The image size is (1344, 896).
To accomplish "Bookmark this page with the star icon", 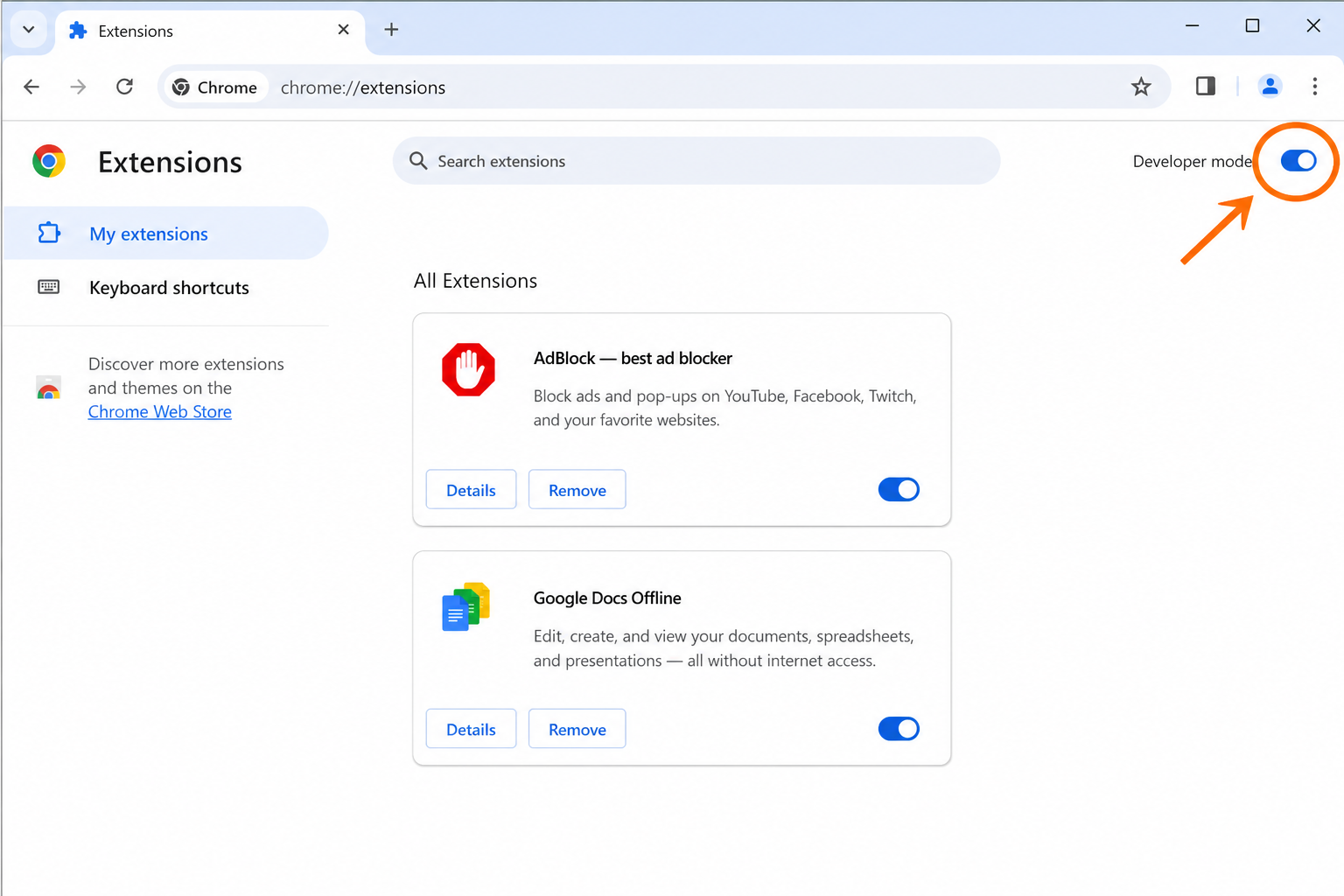I will (x=1141, y=87).
